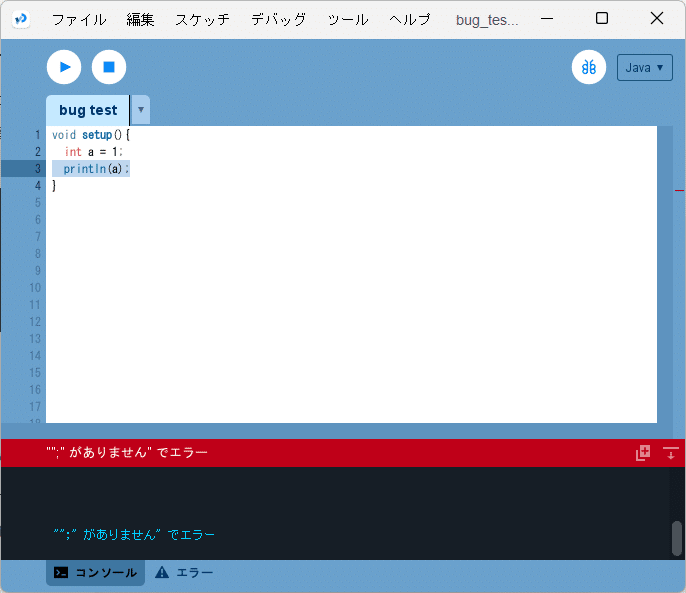The height and width of the screenshot is (593, 686).
Task: Click the int a = 1; code line
Action: click(94, 152)
